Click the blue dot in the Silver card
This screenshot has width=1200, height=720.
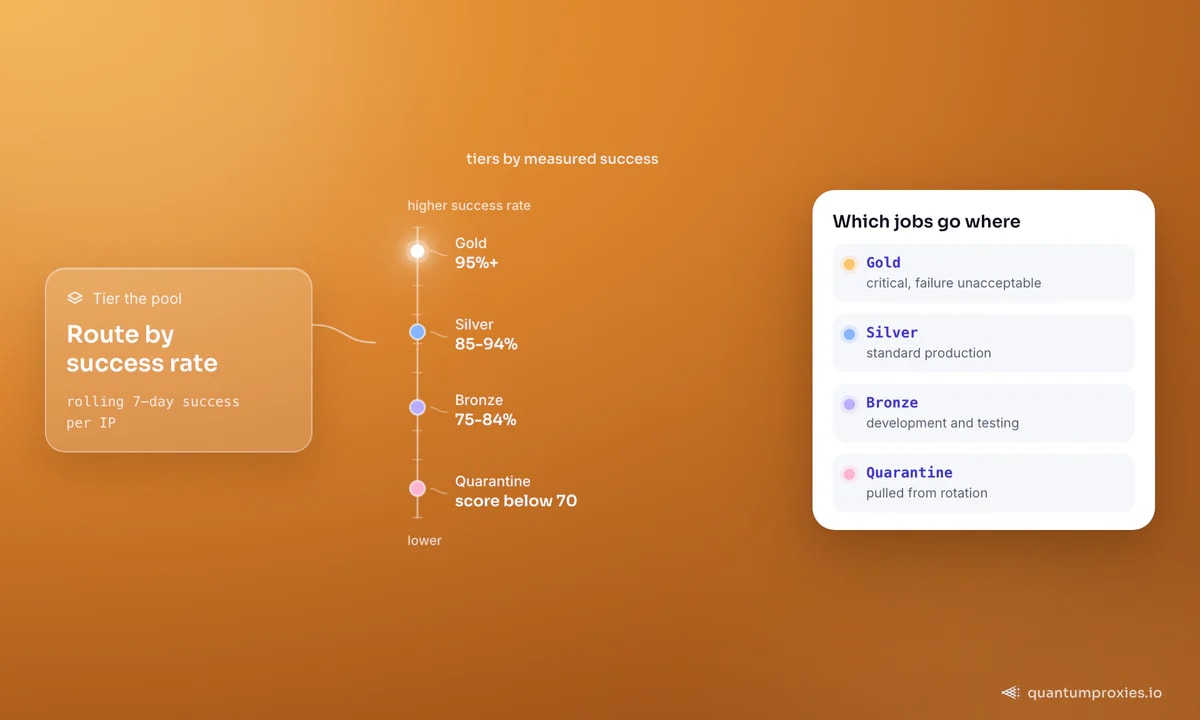(x=849, y=334)
